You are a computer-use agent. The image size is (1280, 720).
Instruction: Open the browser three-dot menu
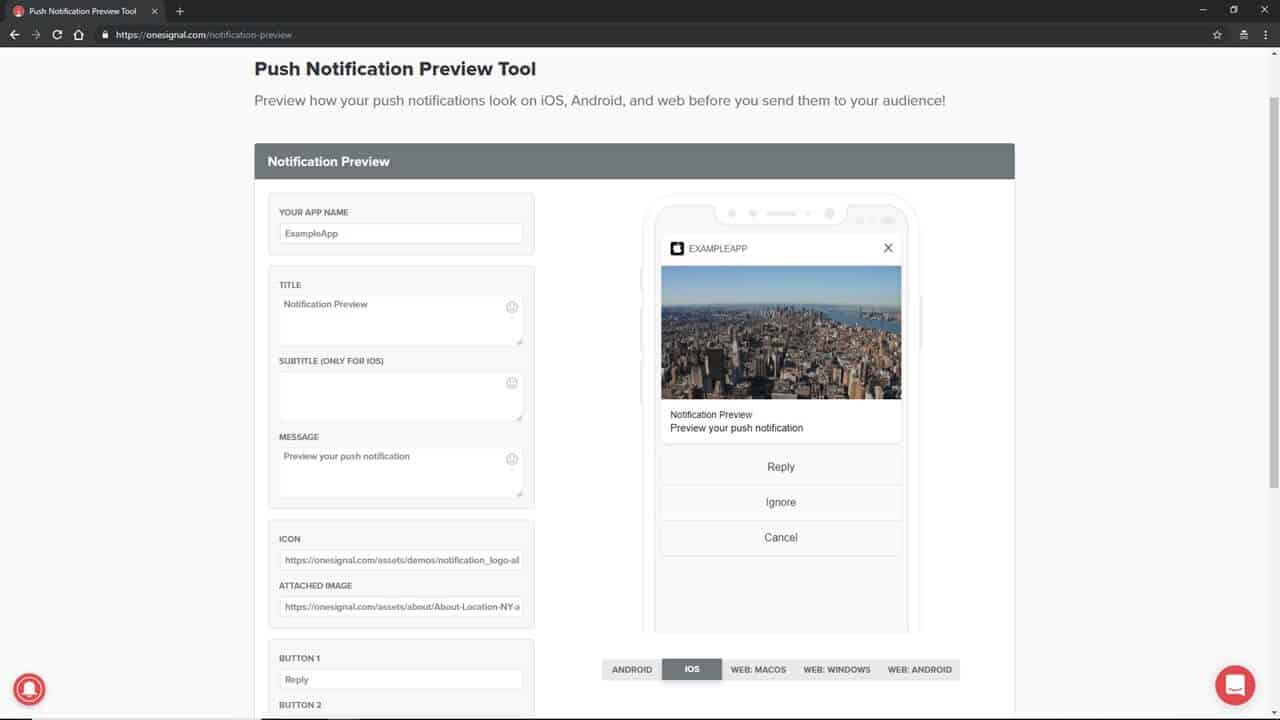[1266, 34]
